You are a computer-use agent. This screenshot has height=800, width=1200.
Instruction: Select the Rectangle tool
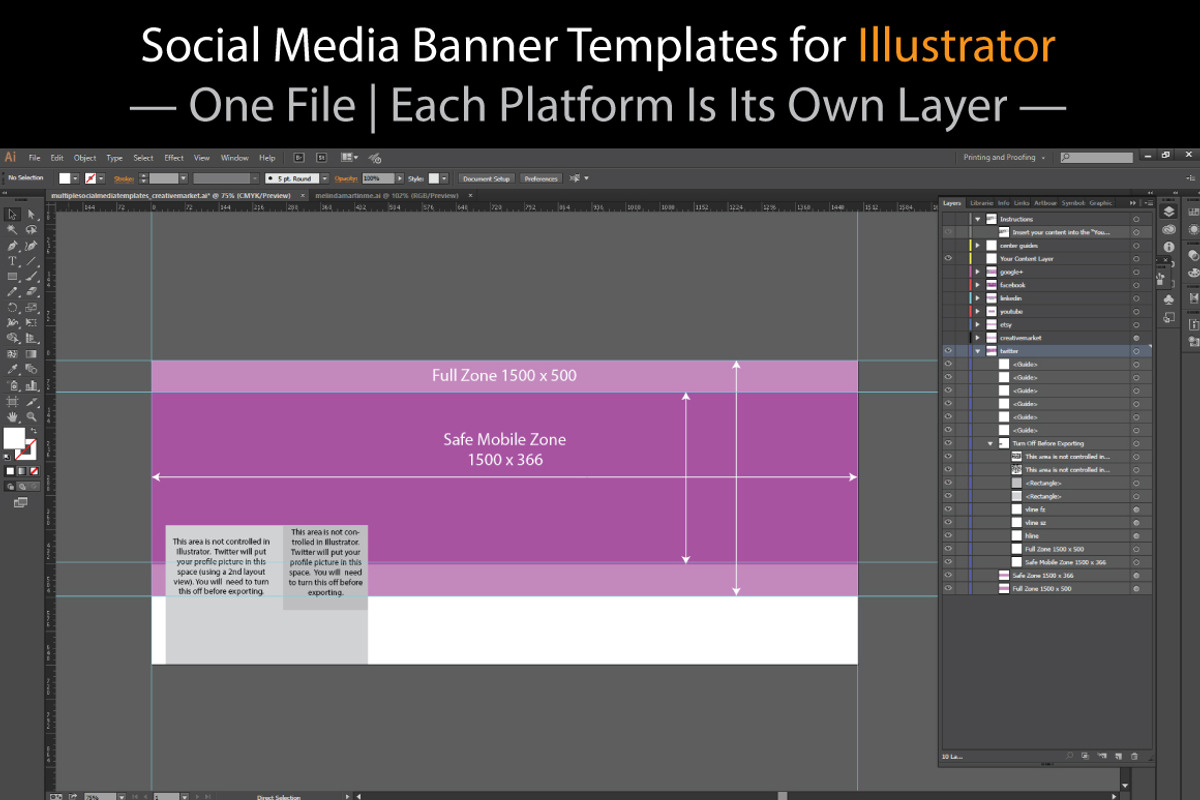click(12, 275)
